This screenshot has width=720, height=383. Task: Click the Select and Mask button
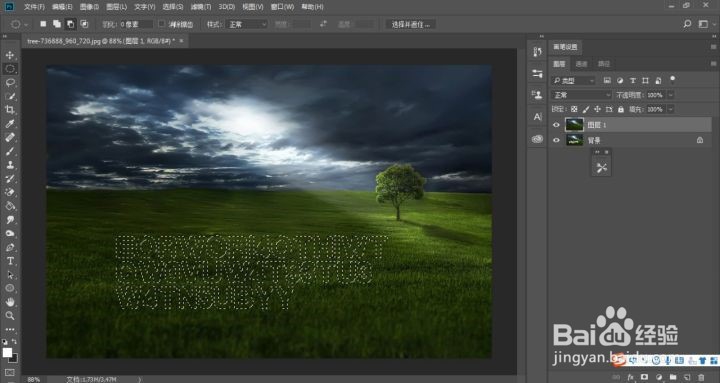coord(411,24)
